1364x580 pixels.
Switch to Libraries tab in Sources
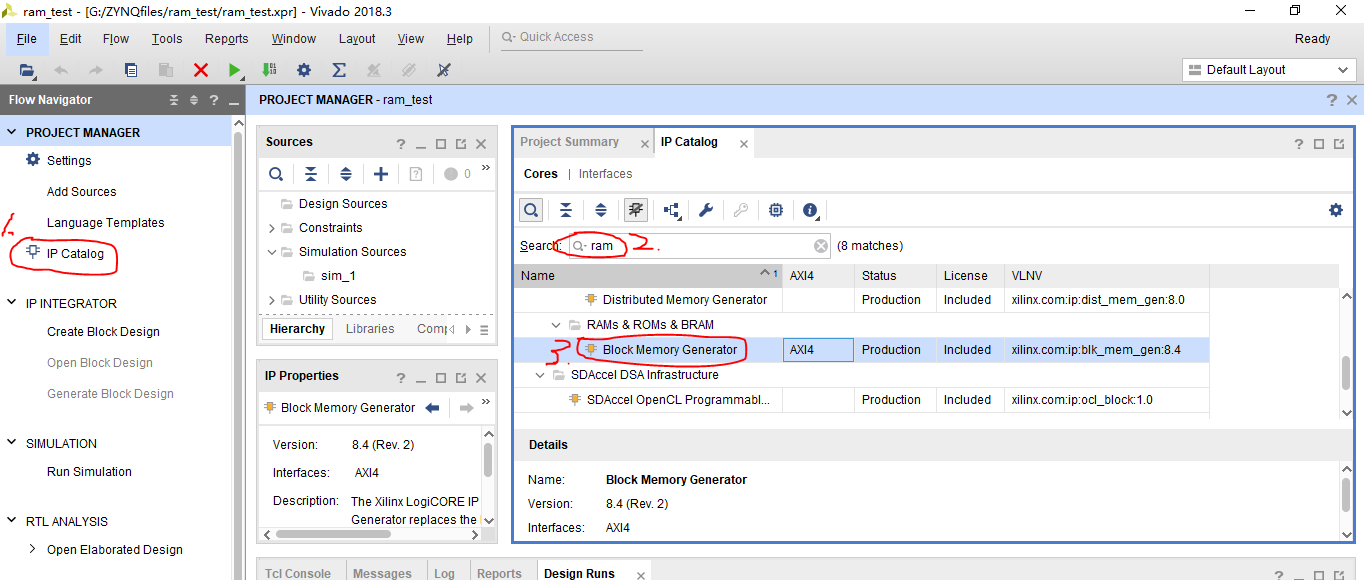(370, 329)
